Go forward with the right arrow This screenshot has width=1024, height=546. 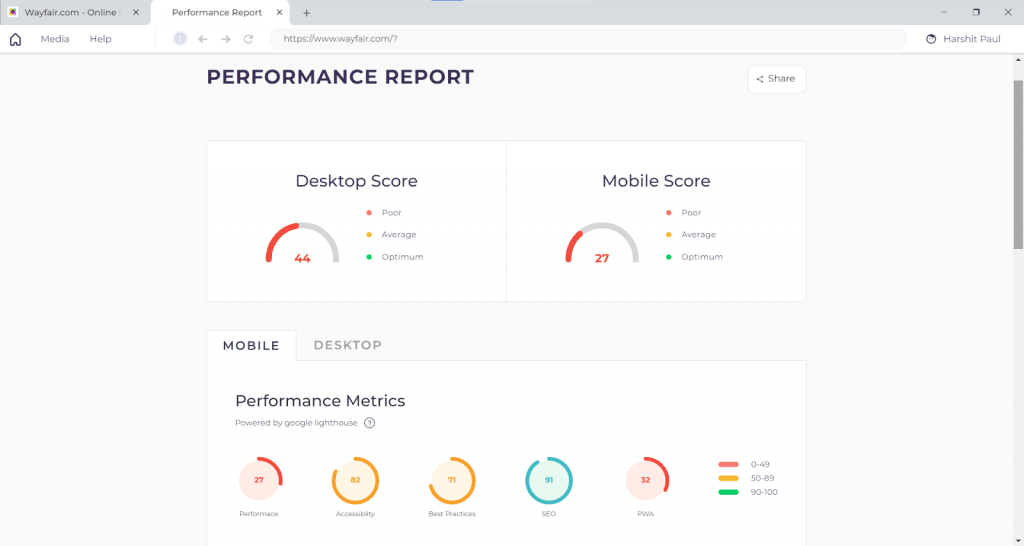click(225, 39)
